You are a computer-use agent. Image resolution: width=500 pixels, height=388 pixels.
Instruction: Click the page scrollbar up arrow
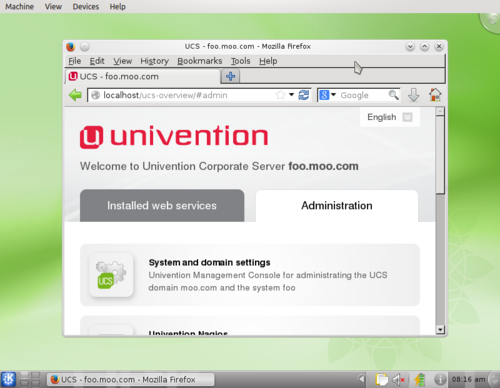[x=440, y=111]
